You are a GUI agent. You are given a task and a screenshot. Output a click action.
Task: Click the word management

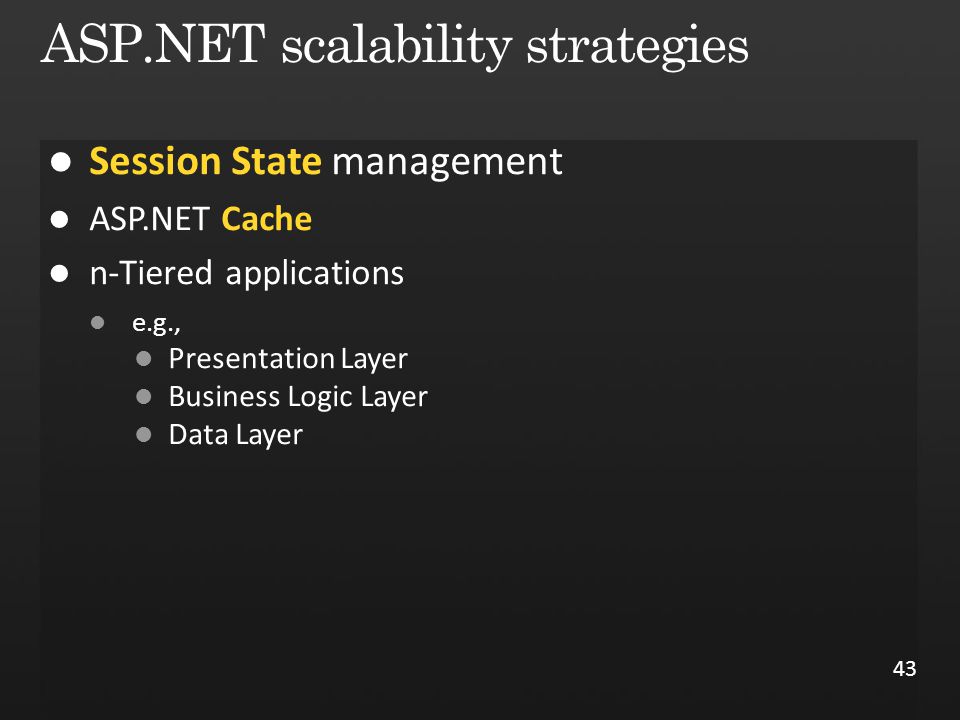coord(447,163)
